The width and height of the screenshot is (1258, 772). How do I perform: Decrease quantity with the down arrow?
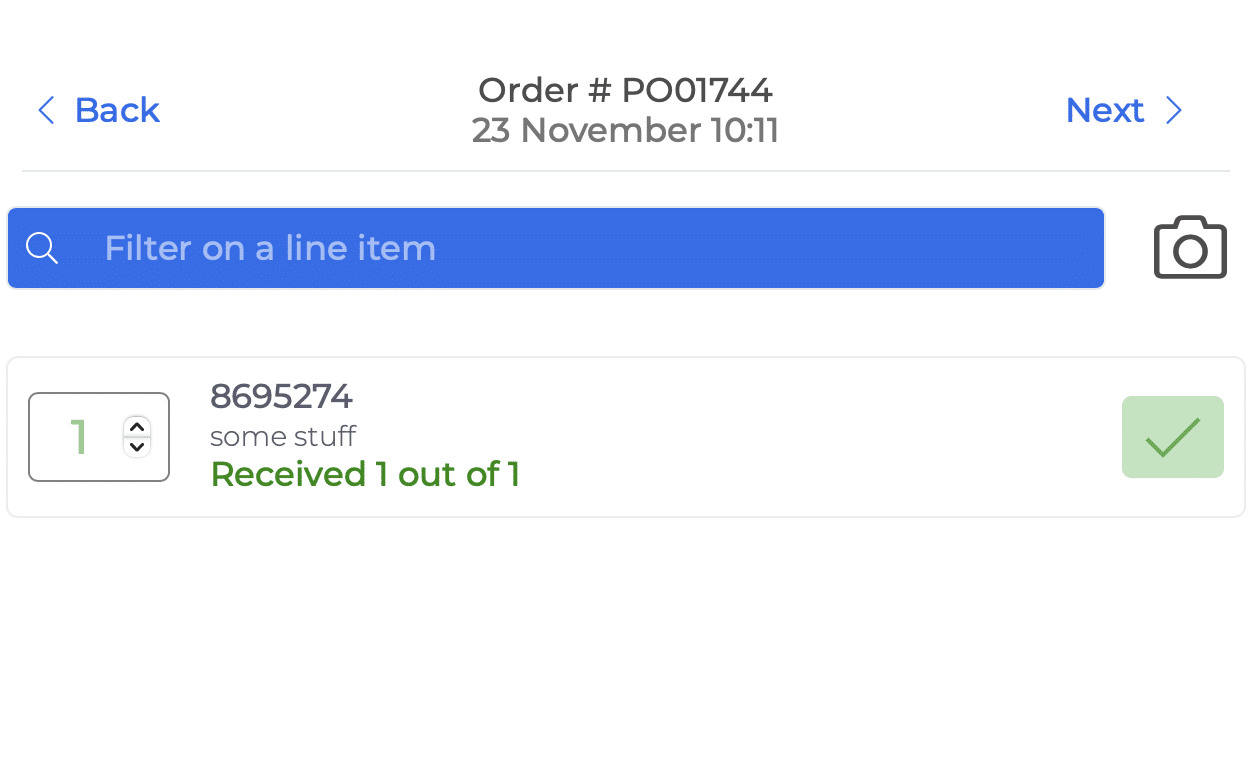click(137, 447)
